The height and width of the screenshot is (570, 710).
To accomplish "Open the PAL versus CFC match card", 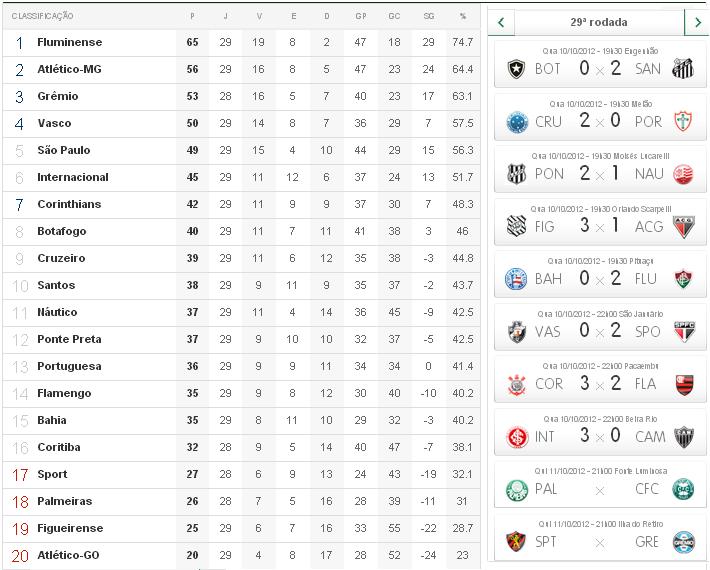I will [599, 484].
